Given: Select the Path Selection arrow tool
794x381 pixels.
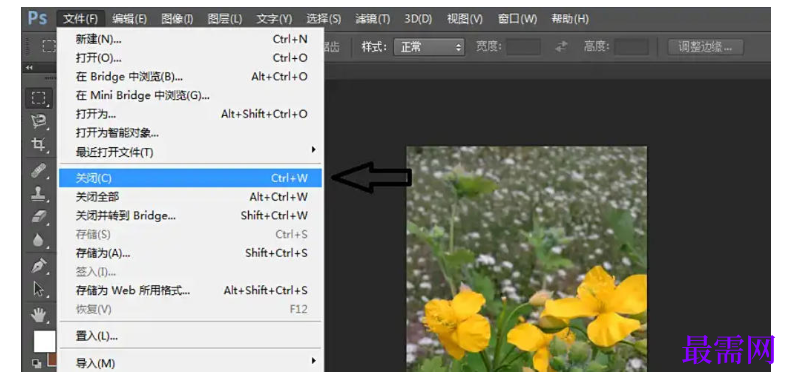Looking at the screenshot, I should pyautogui.click(x=39, y=289).
